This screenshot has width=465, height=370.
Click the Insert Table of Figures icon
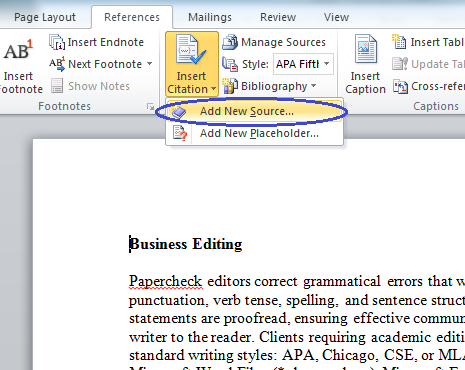[399, 42]
